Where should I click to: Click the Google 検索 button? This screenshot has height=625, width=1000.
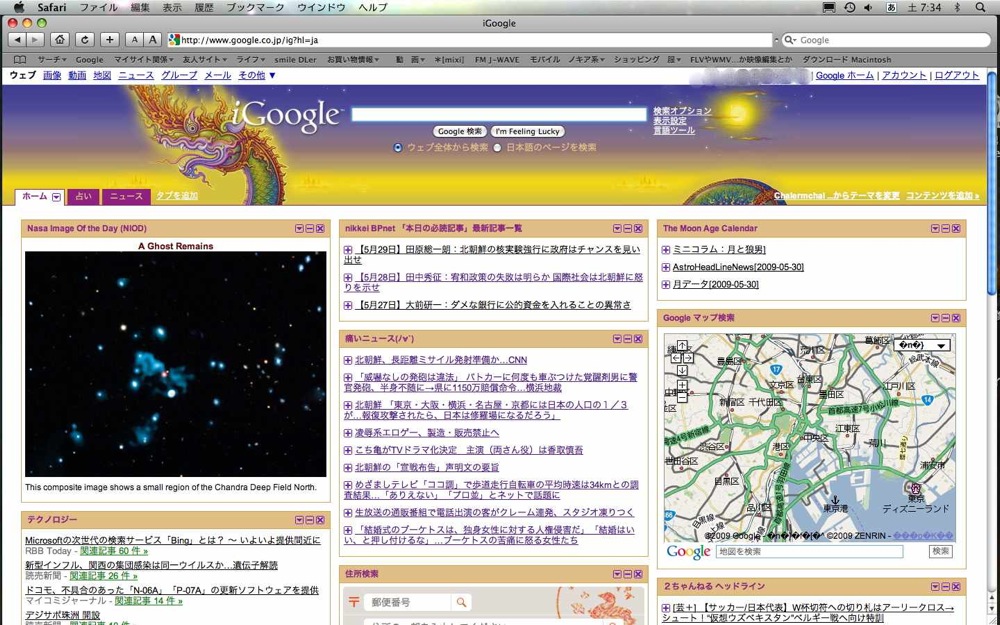tap(460, 131)
